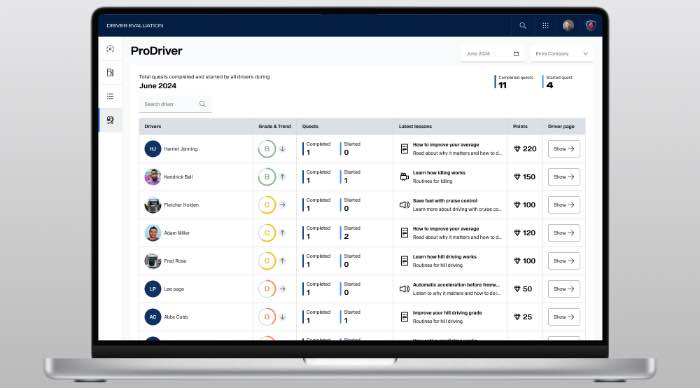The width and height of the screenshot is (700, 388).
Task: Sort by Points column header
Action: coord(520,126)
